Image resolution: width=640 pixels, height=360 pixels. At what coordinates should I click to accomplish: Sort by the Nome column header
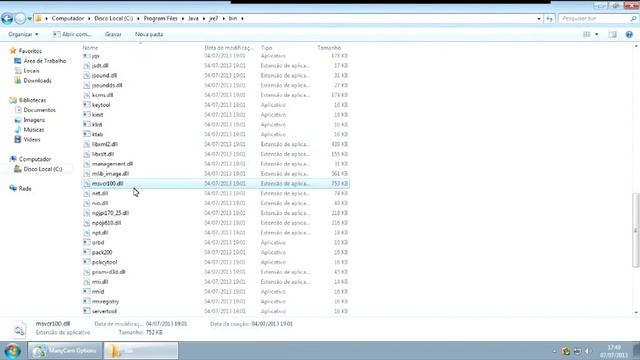tap(90, 48)
